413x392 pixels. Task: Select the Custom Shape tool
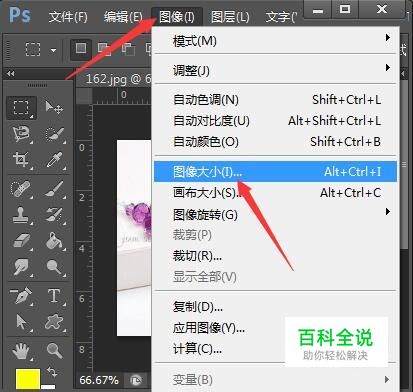(54, 322)
